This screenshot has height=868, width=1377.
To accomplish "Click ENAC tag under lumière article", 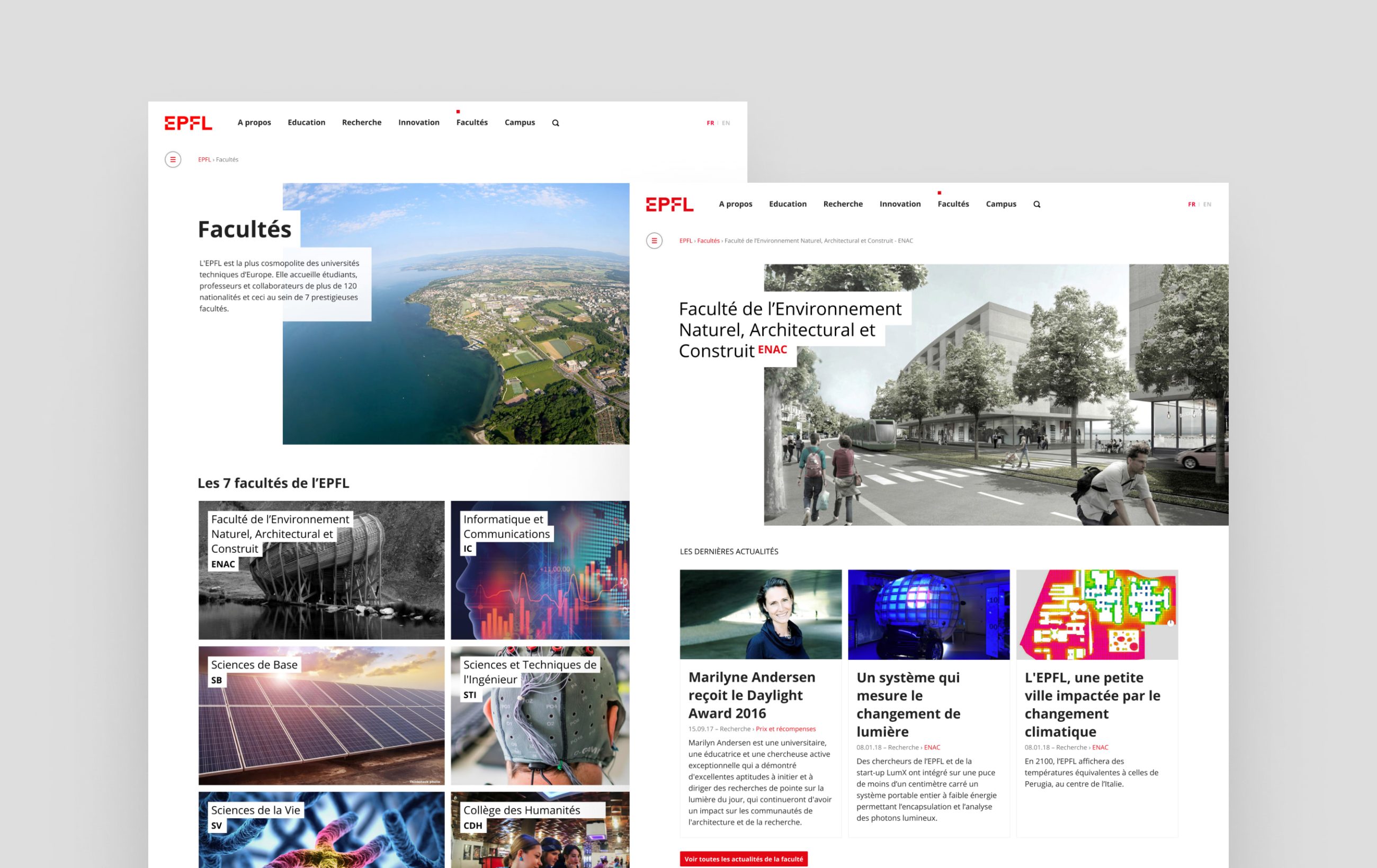I will pyautogui.click(x=932, y=747).
